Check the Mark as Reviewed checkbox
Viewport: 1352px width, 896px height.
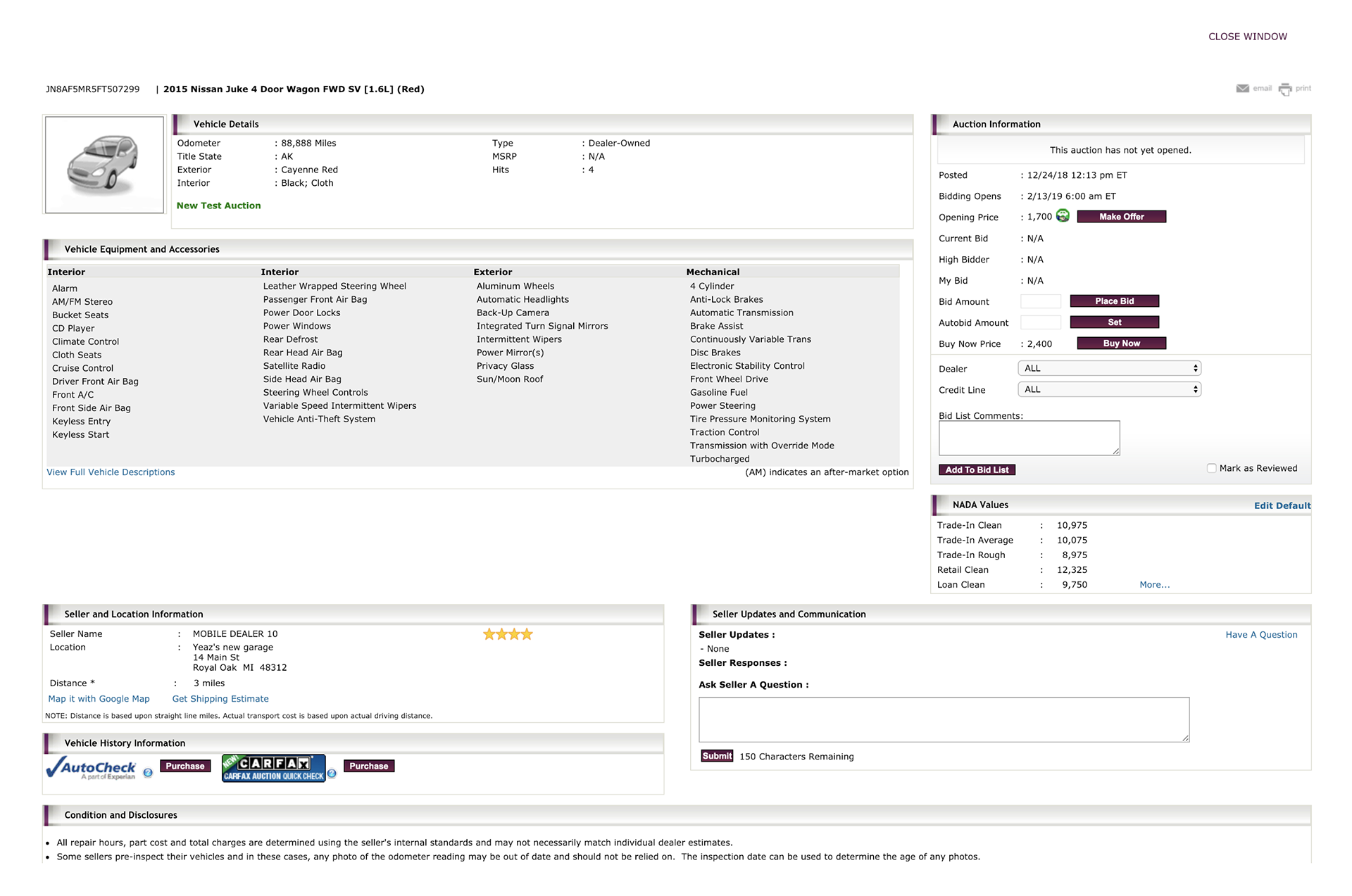point(1211,468)
